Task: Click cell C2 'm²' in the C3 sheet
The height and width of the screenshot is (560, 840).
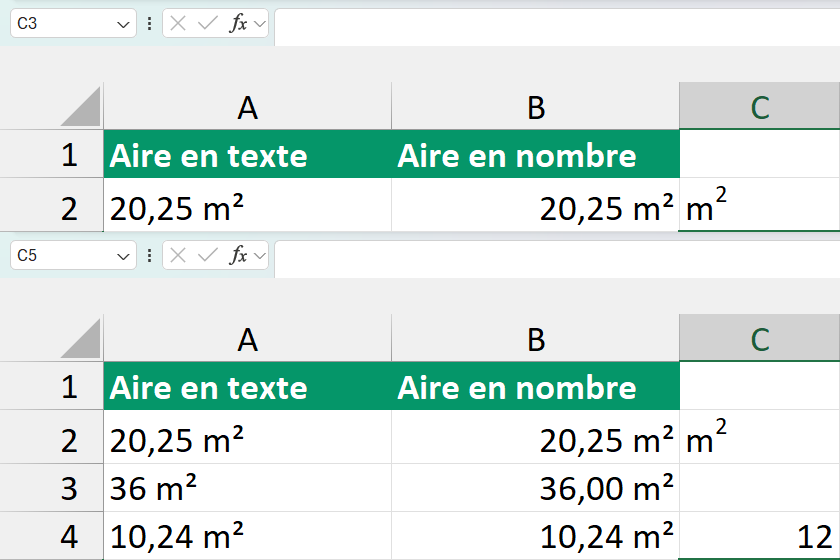Action: click(760, 205)
